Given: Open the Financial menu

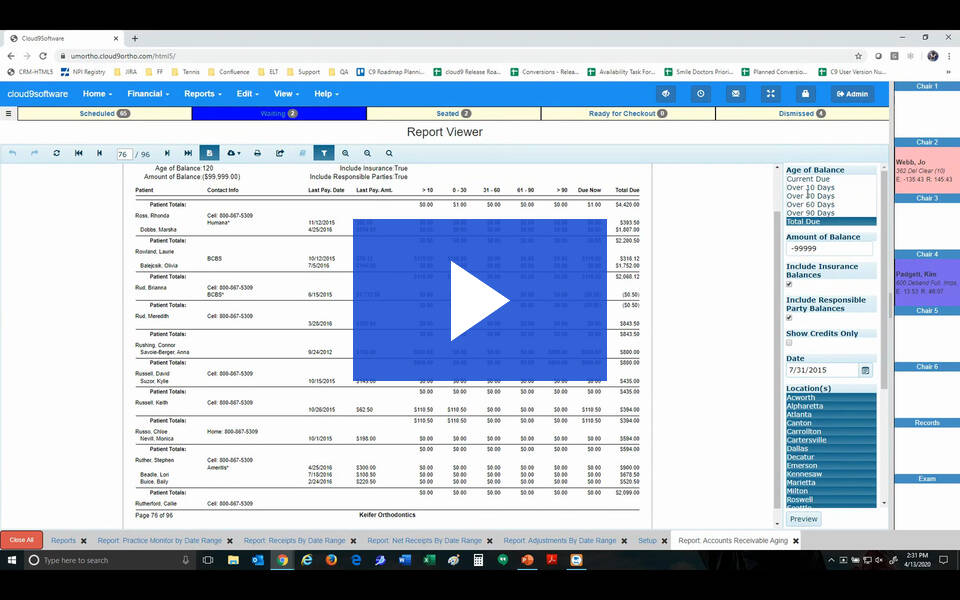Looking at the screenshot, I should coord(148,94).
